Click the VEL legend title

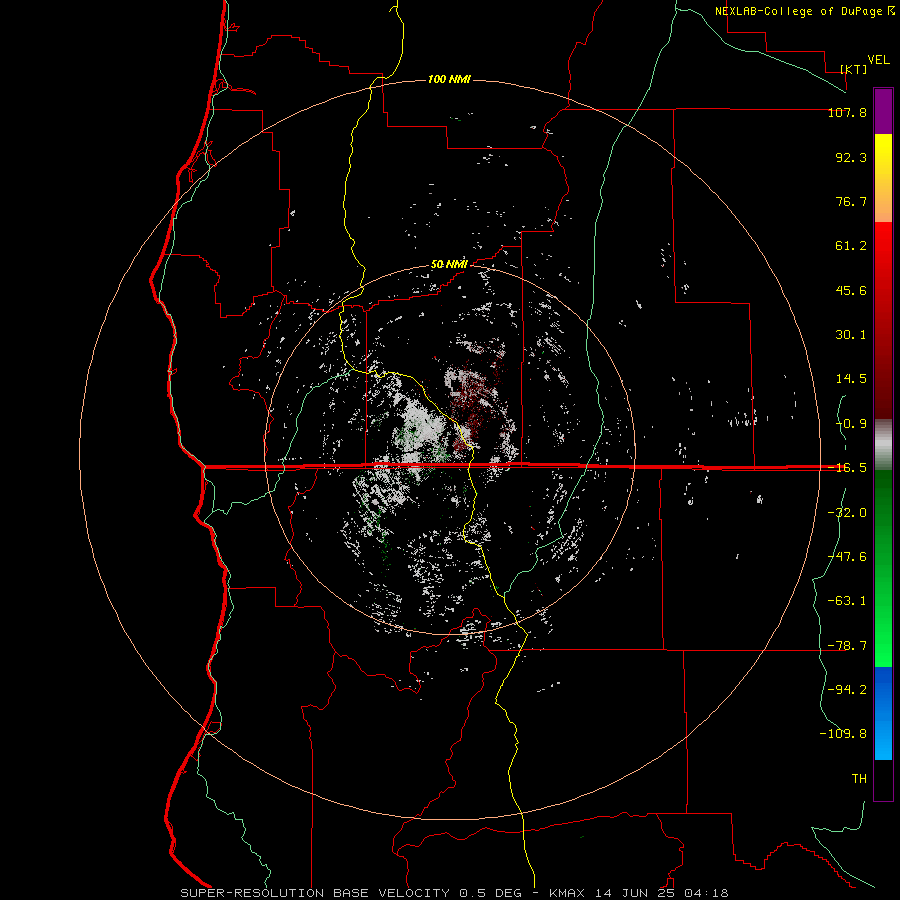(878, 60)
